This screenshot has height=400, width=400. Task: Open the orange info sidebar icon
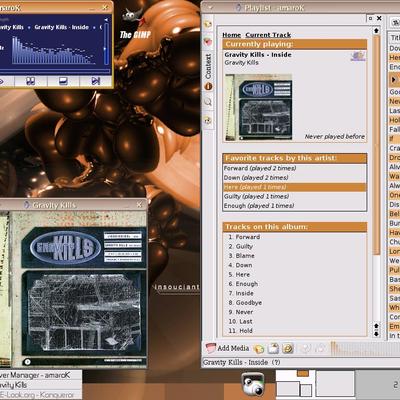208,87
